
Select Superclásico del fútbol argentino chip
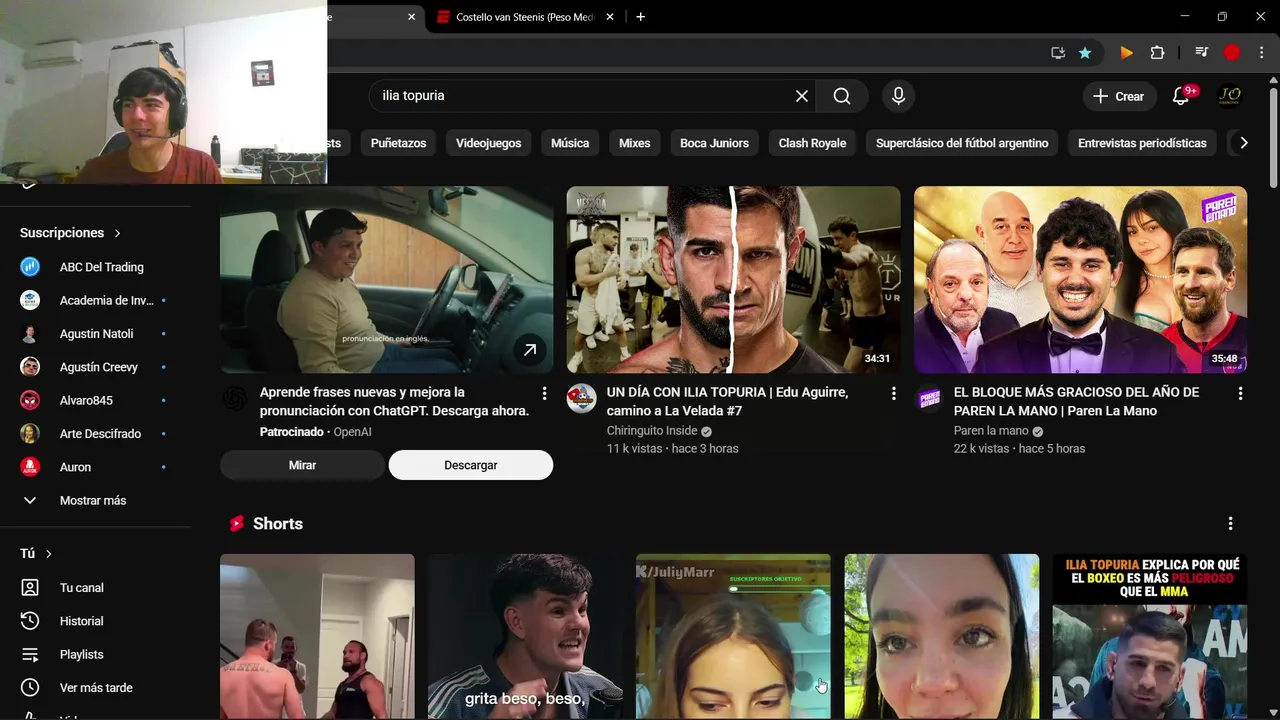(962, 143)
